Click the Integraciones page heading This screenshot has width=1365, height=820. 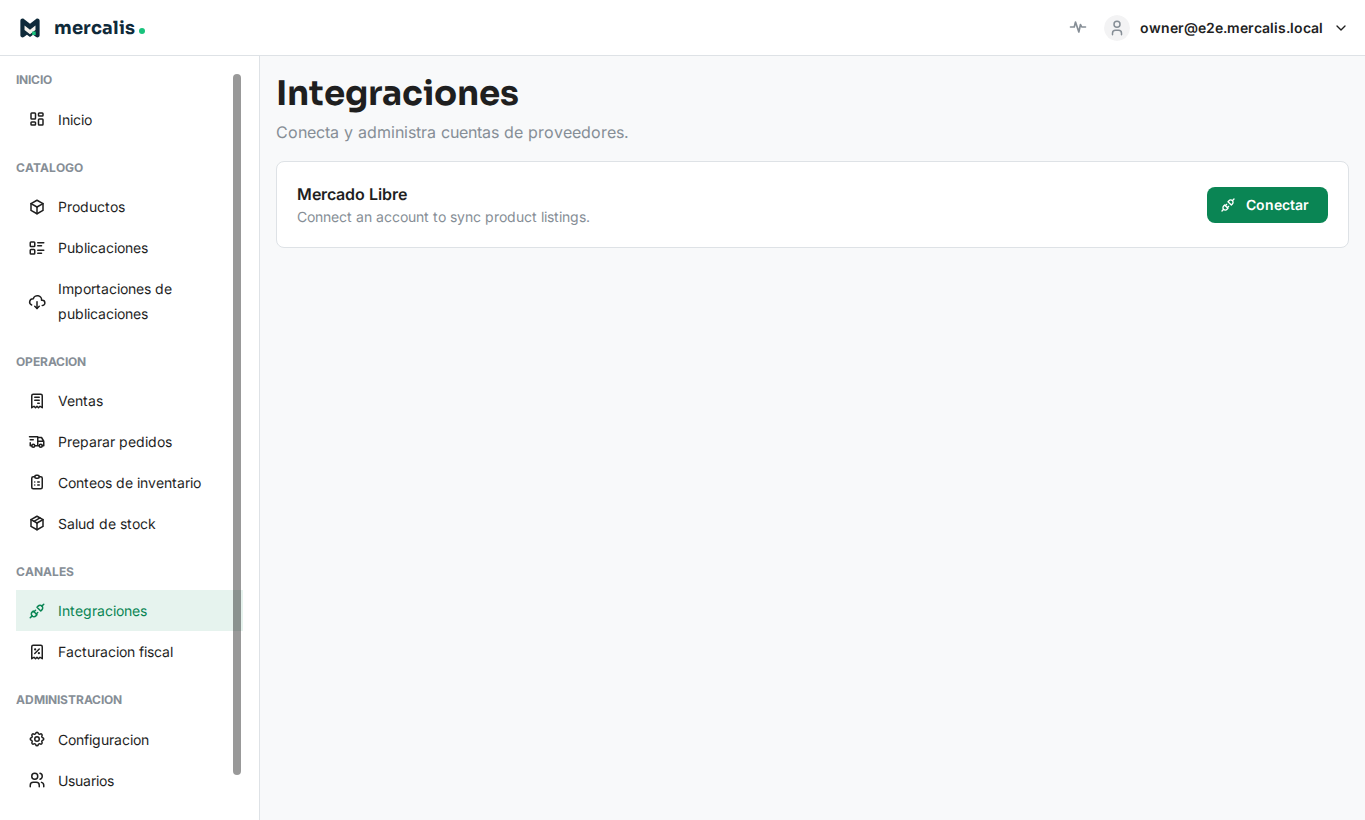[397, 93]
